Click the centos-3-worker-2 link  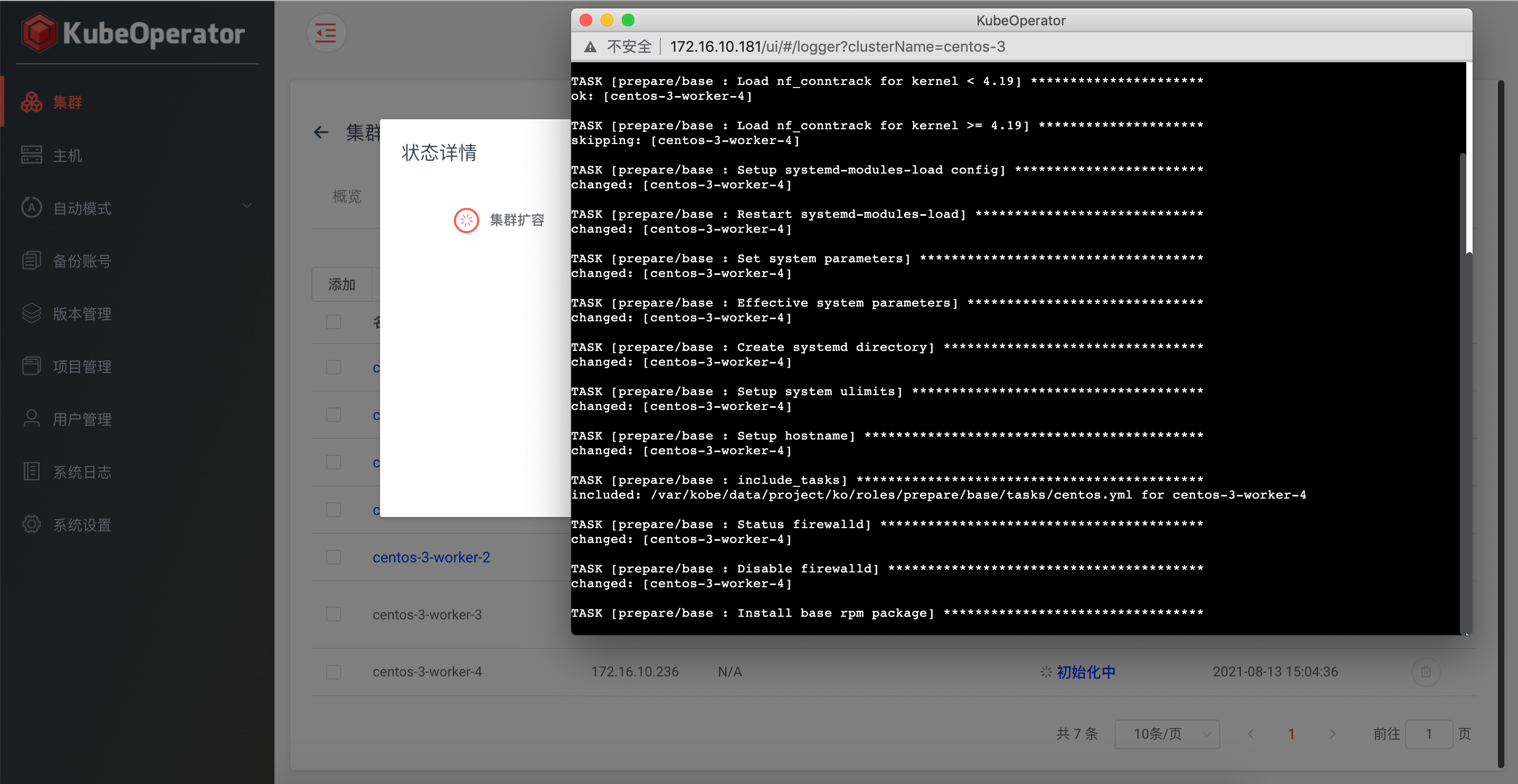click(x=432, y=557)
